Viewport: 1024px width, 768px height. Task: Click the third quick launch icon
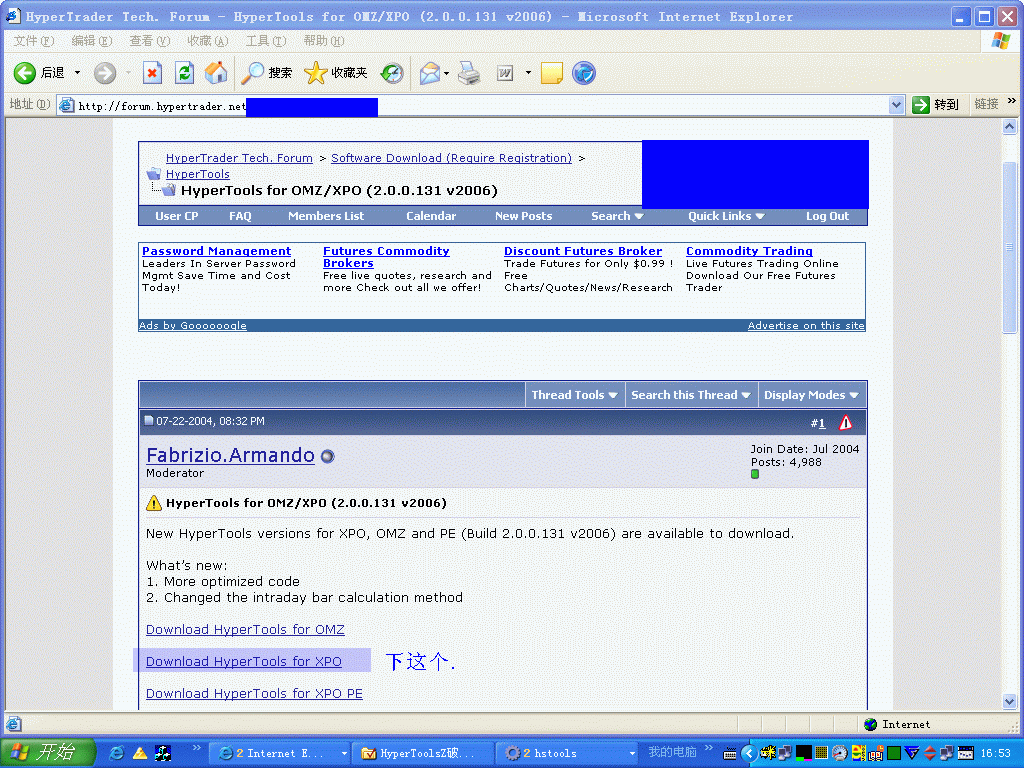pyautogui.click(x=163, y=753)
